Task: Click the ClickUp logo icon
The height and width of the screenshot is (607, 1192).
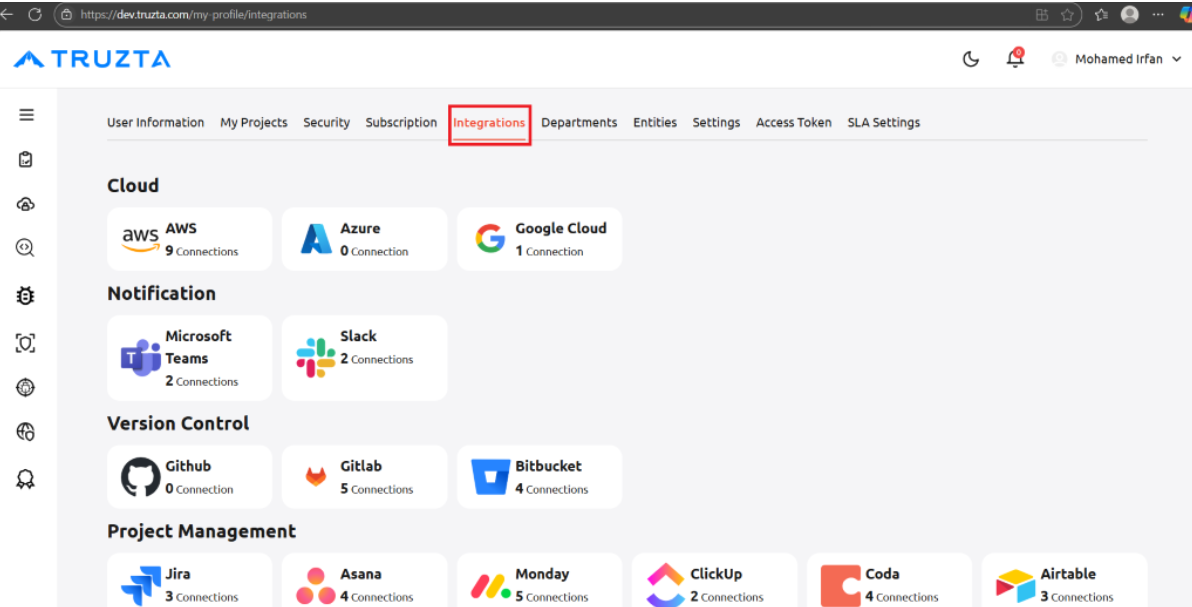Action: tap(665, 584)
